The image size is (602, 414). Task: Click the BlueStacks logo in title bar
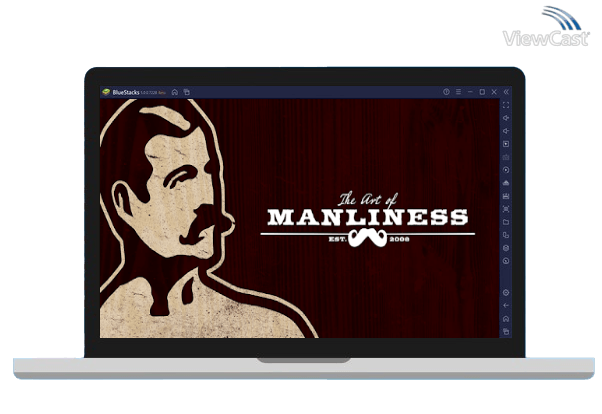click(106, 92)
